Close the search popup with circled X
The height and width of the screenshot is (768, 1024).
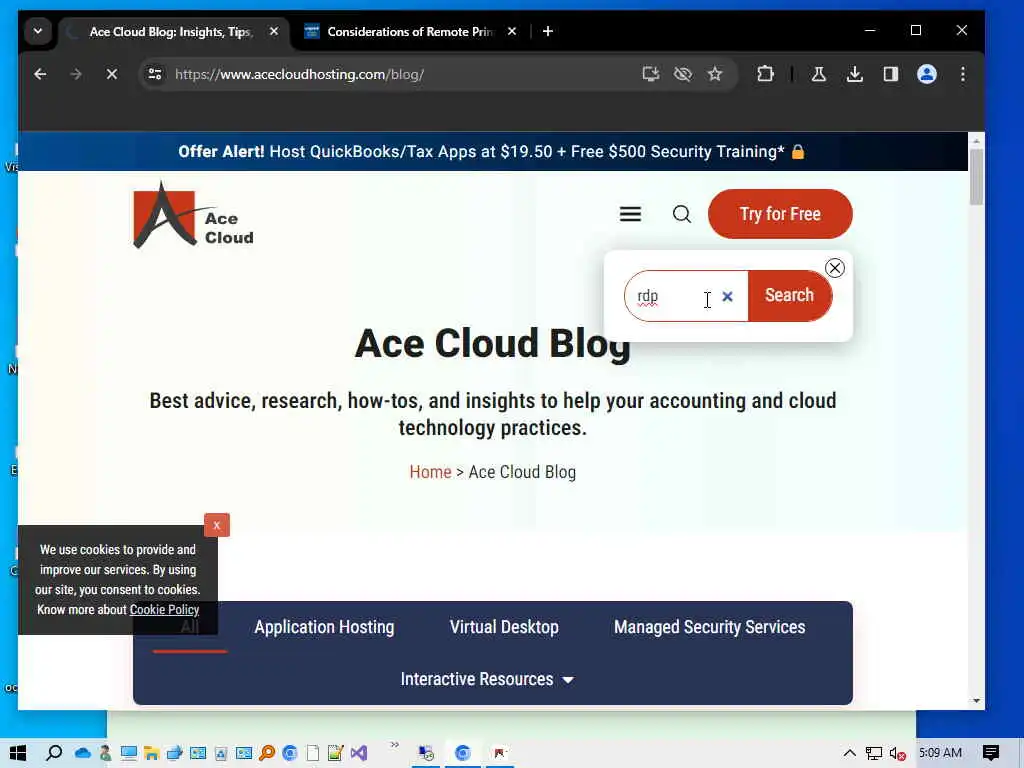pos(835,268)
